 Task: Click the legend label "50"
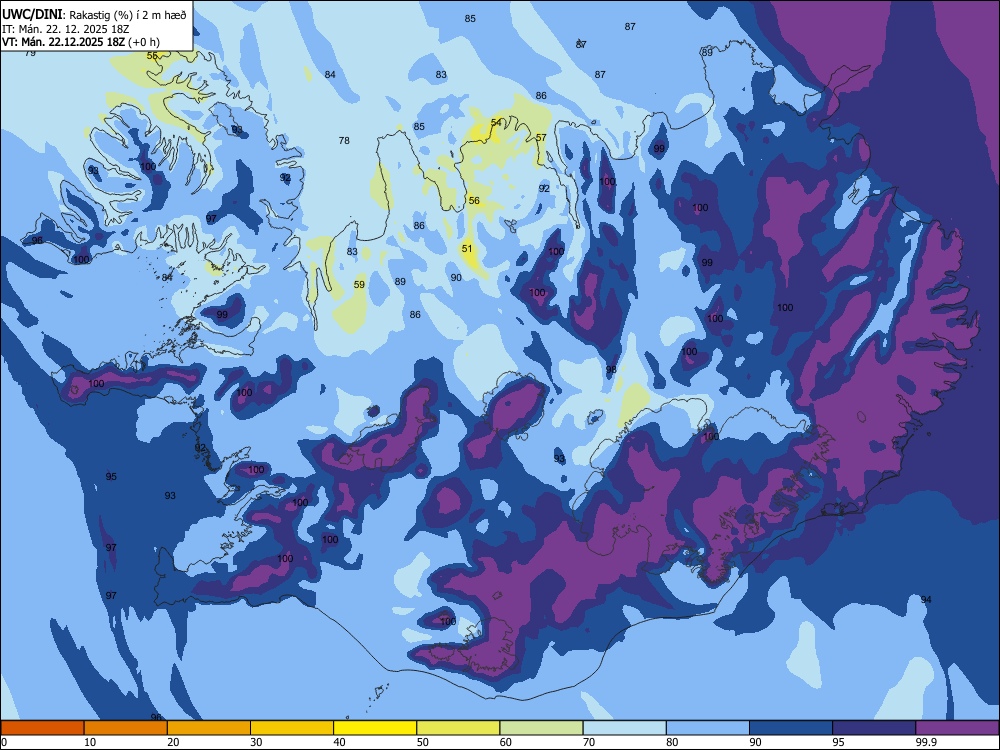pyautogui.click(x=422, y=742)
